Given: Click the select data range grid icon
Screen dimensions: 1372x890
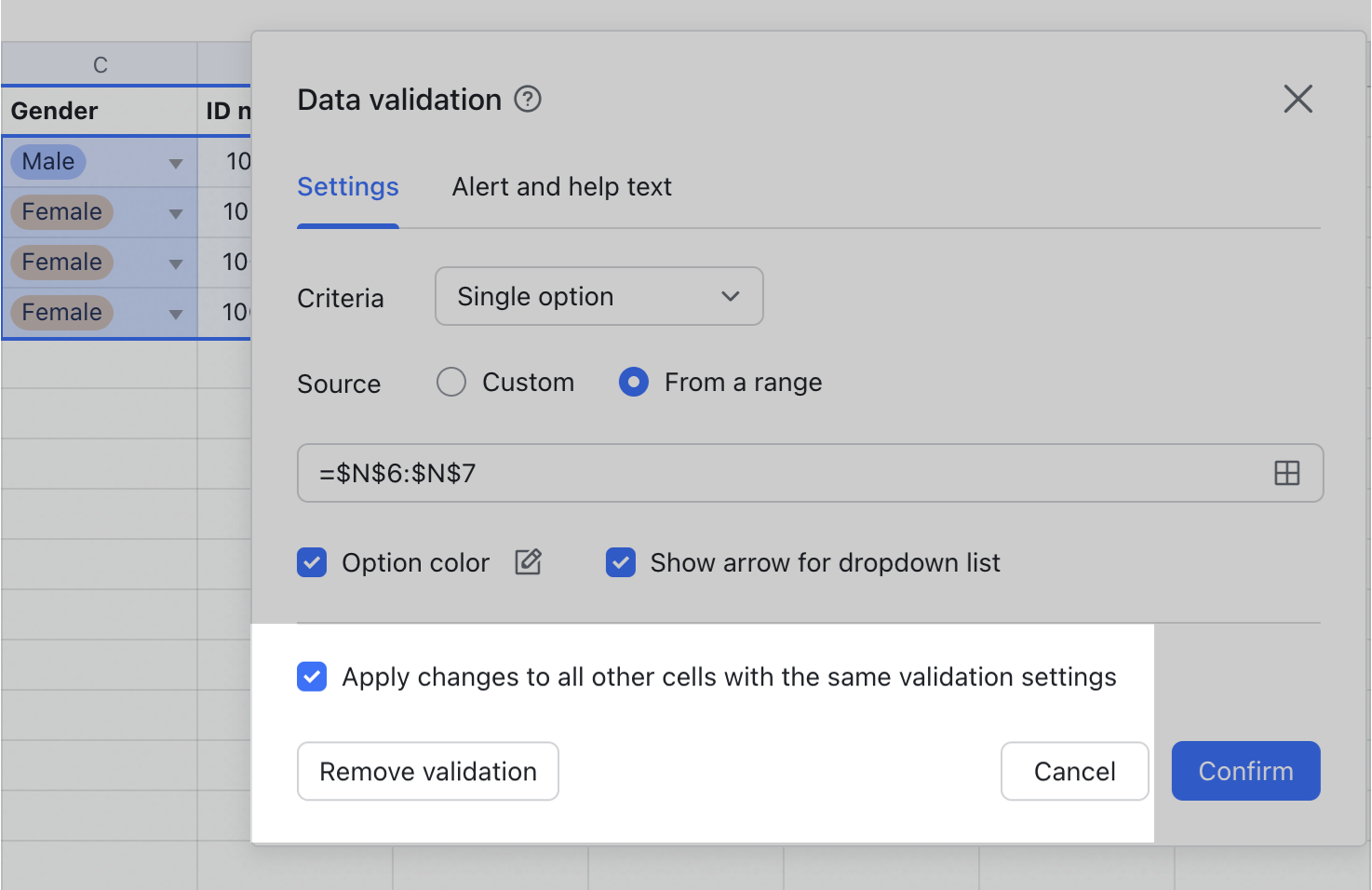Looking at the screenshot, I should pos(1286,473).
